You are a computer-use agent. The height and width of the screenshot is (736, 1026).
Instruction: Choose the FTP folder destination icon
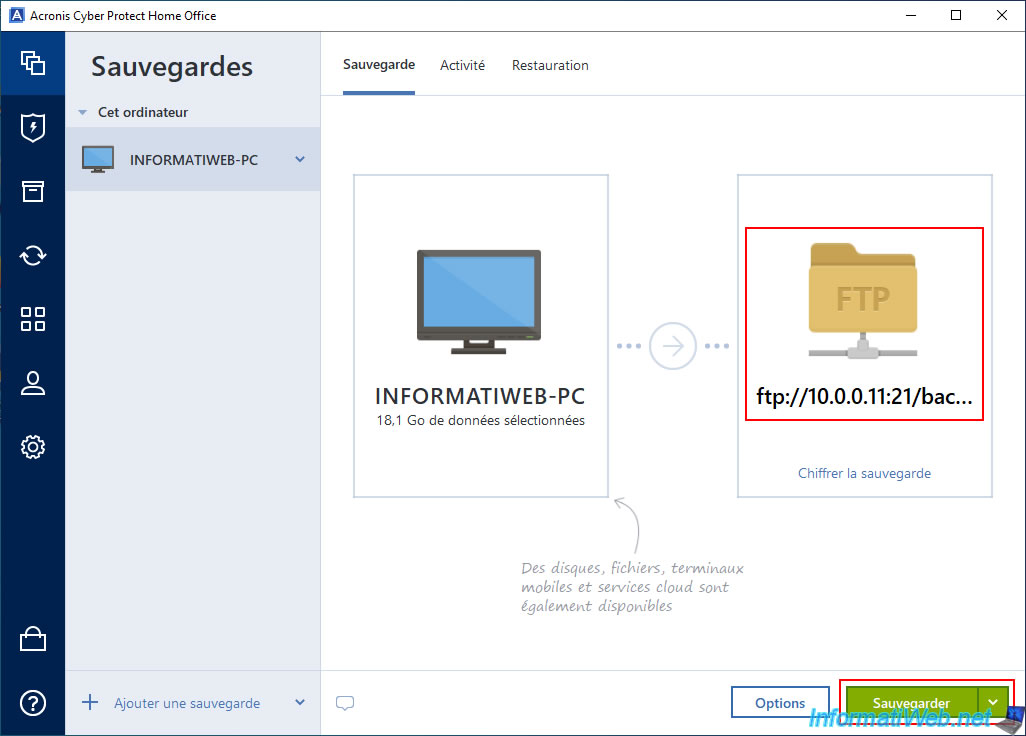coord(863,300)
